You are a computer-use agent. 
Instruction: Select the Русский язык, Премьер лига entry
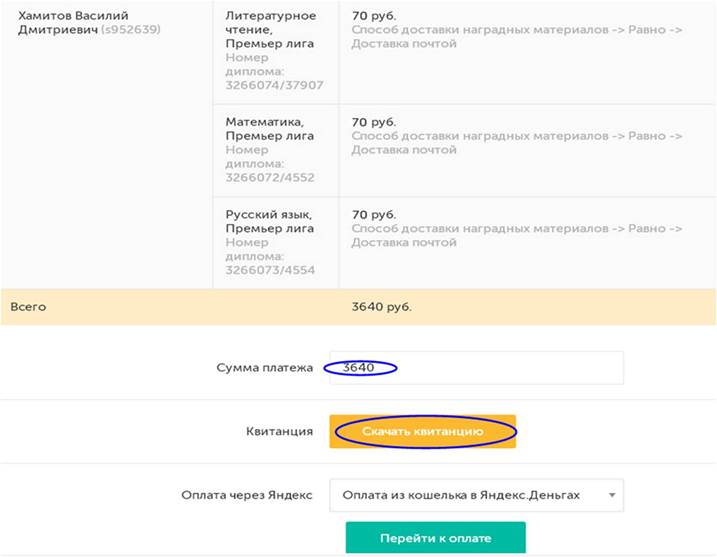pyautogui.click(x=270, y=221)
